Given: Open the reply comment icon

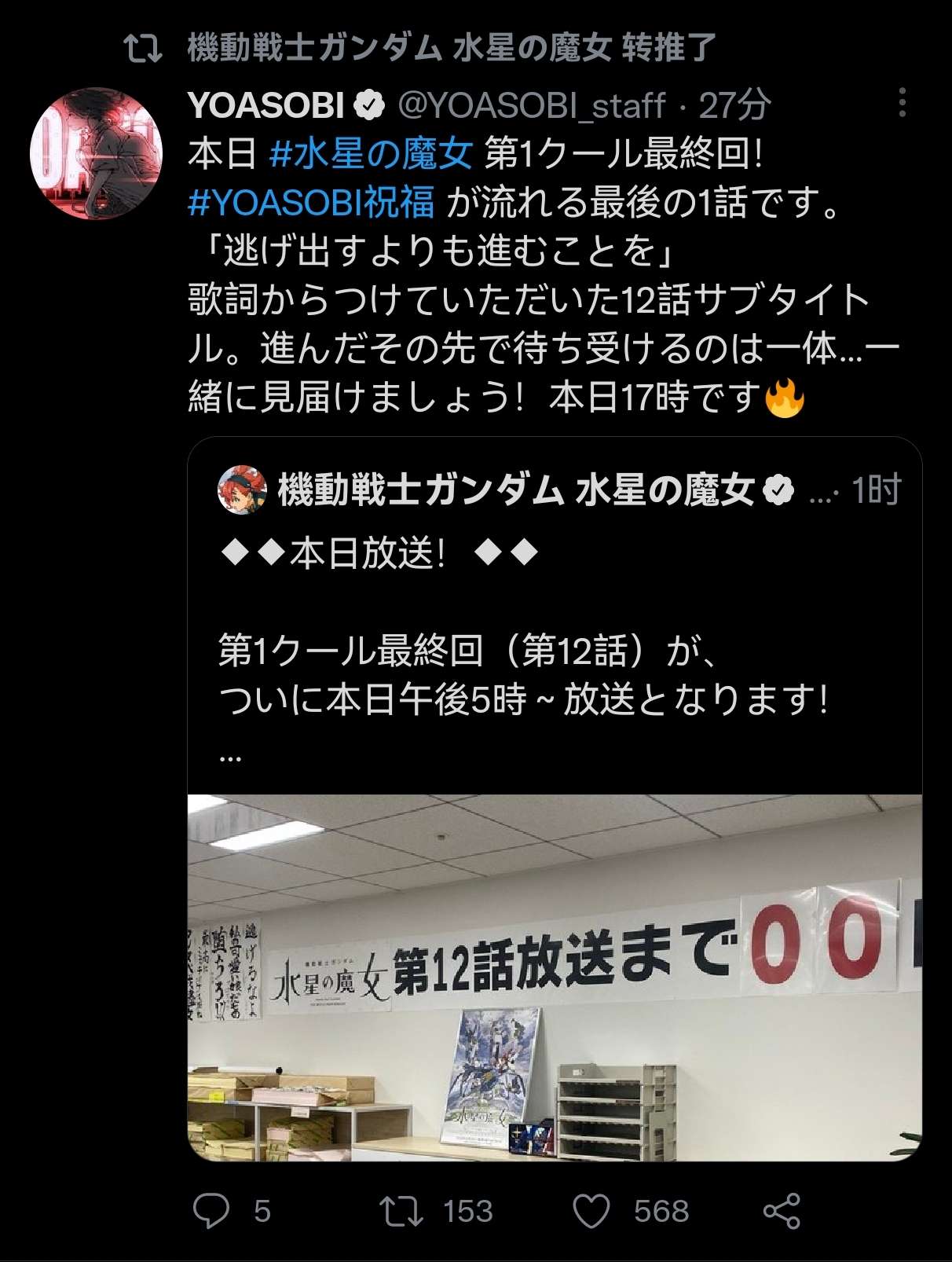Looking at the screenshot, I should (211, 1210).
